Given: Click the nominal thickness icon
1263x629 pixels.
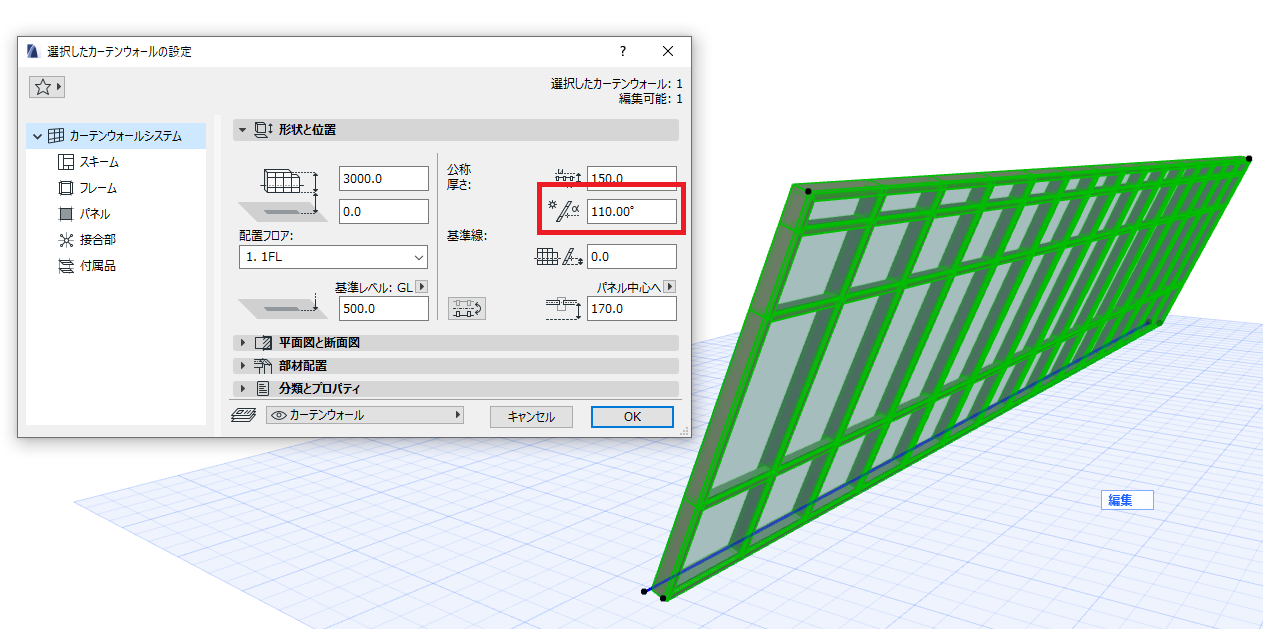Looking at the screenshot, I should pyautogui.click(x=567, y=178).
